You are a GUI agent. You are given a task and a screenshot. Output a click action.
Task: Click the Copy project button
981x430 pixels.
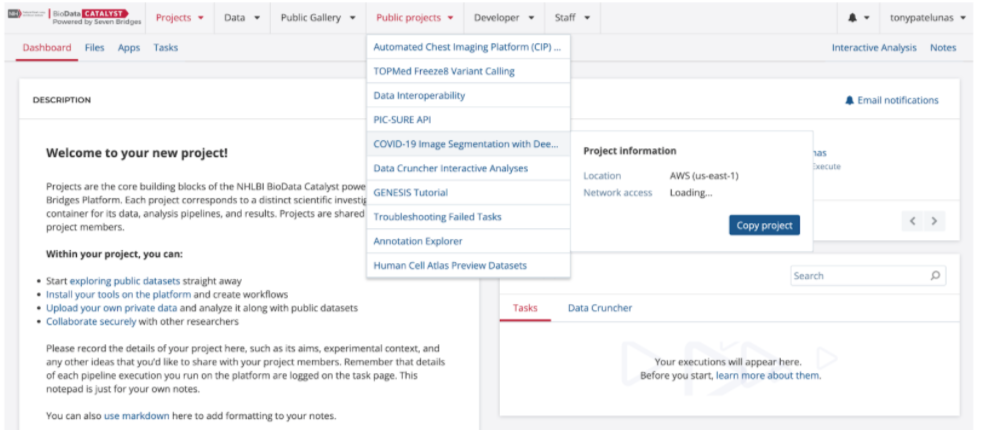764,225
